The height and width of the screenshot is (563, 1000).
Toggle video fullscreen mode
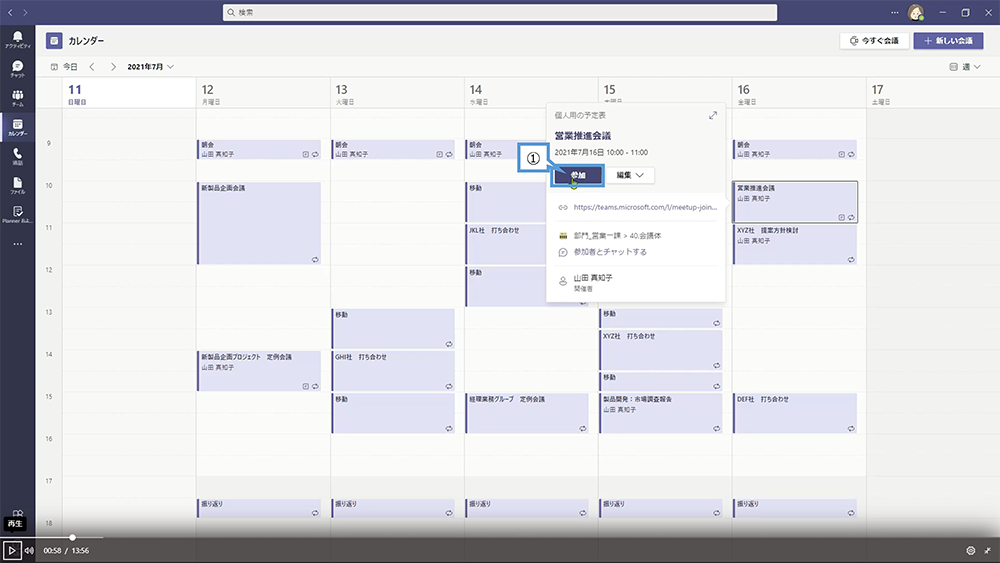(x=988, y=550)
